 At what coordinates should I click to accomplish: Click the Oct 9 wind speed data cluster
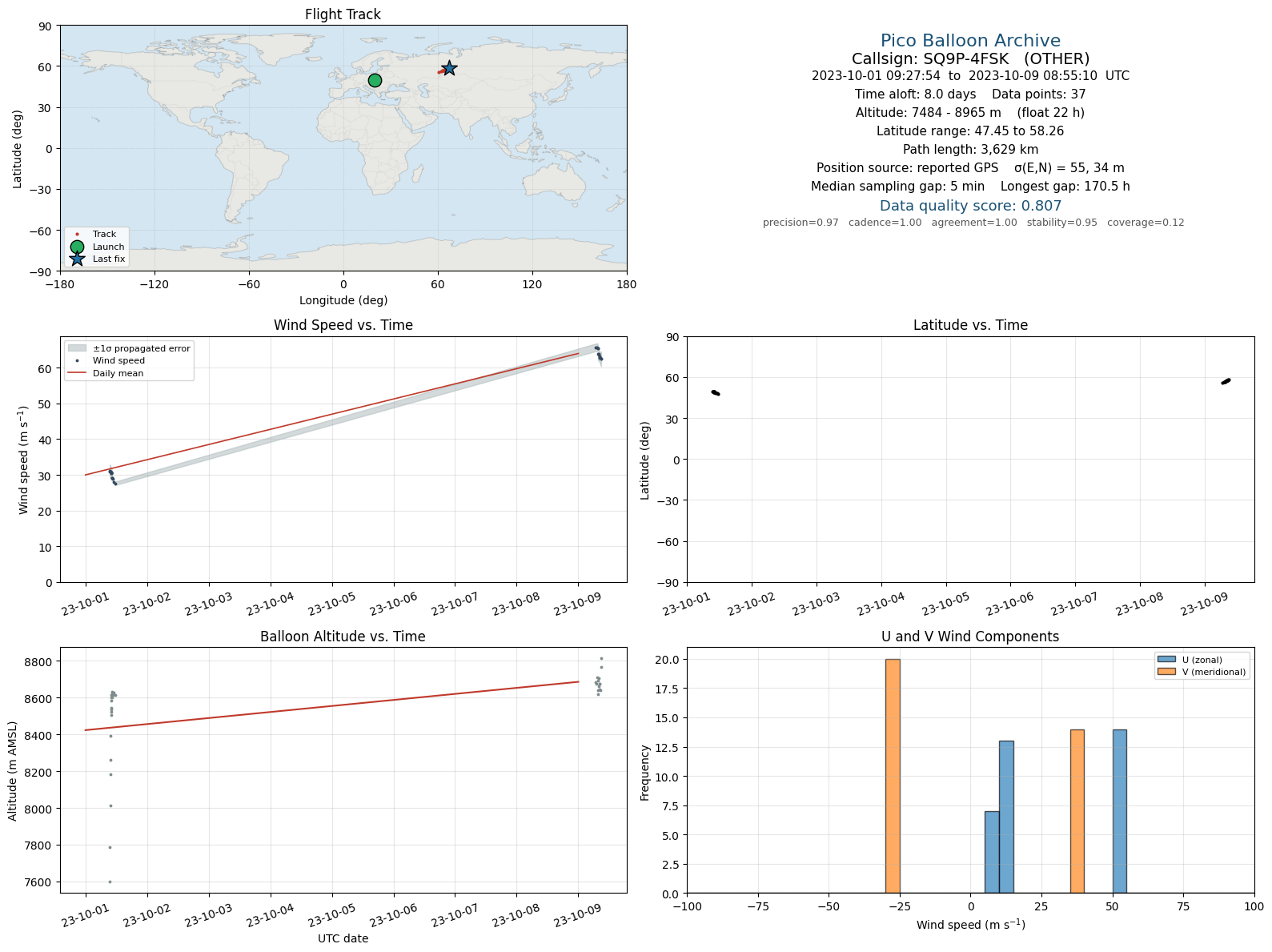point(599,353)
